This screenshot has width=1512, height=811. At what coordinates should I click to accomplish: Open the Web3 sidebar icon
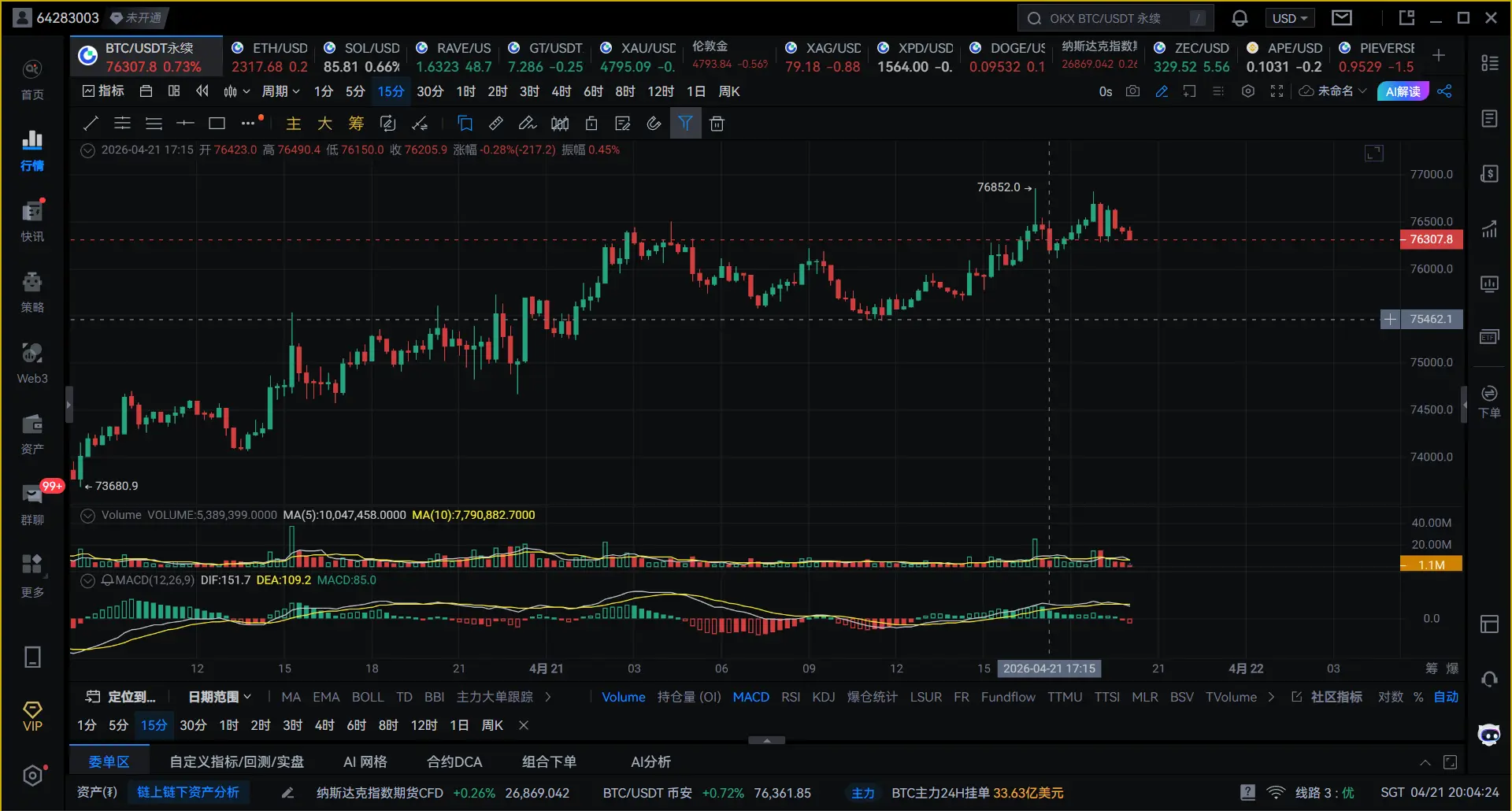click(32, 363)
